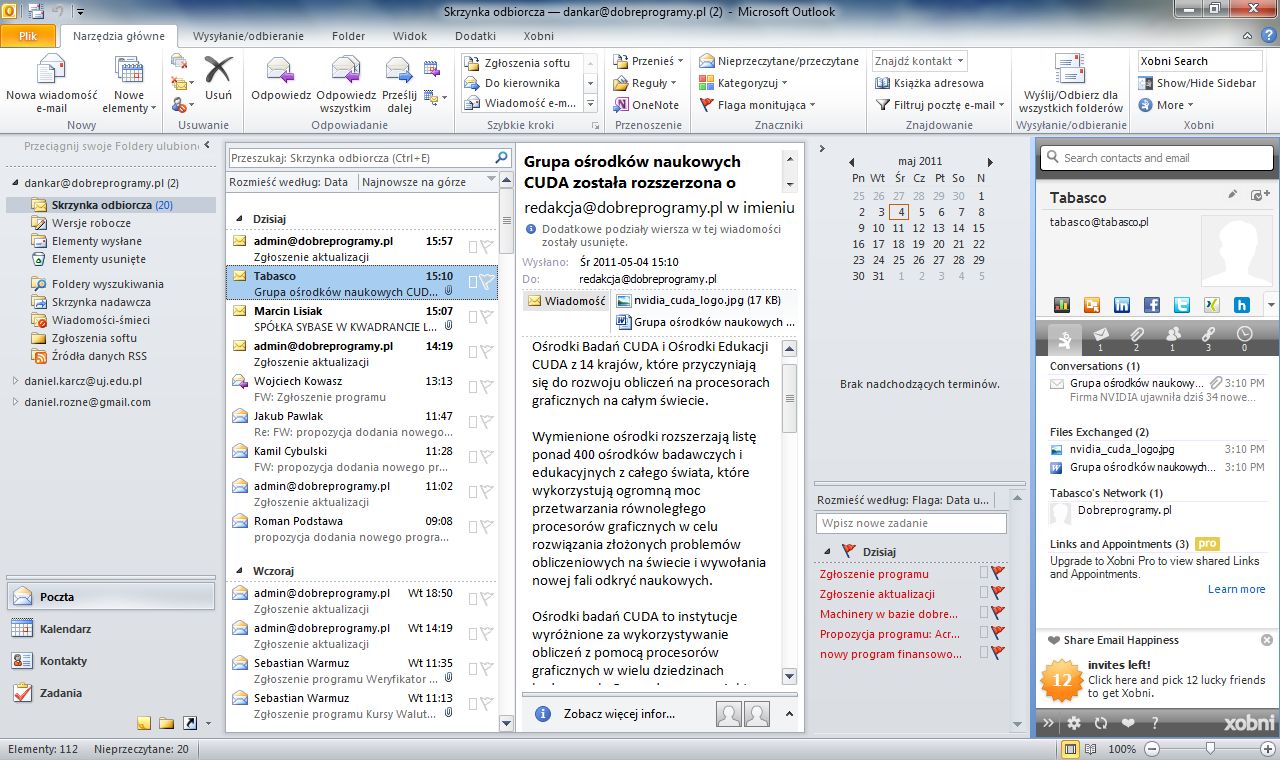Open Filtruj pocztę e-mail dropdown
This screenshot has width=1280, height=760.
pos(940,105)
